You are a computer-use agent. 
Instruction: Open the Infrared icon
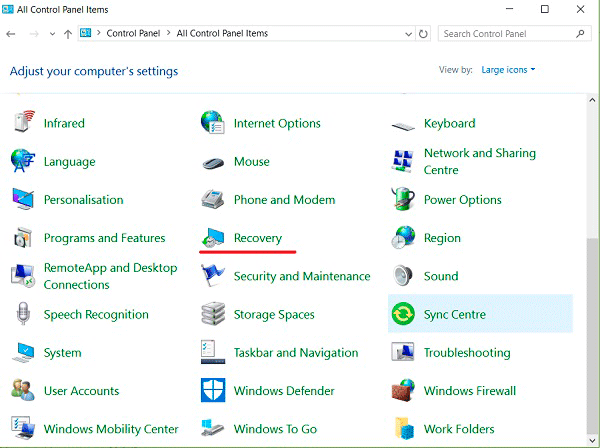pyautogui.click(x=24, y=122)
